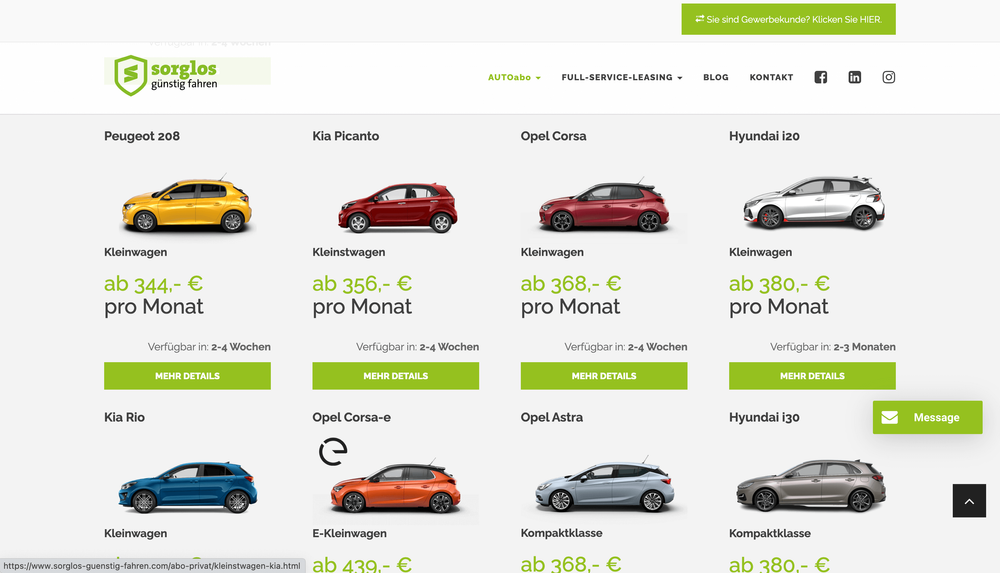Click Mehr Details for Opel Corsa

tap(604, 376)
